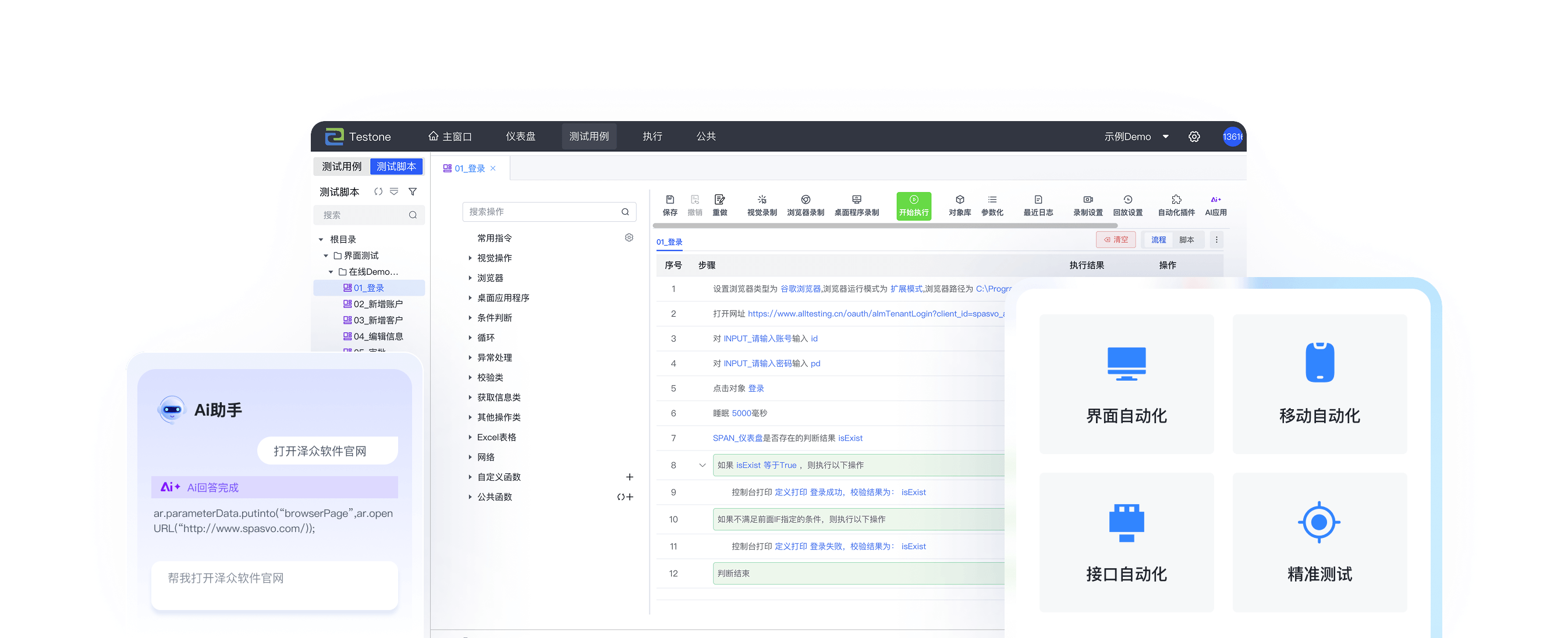Click the red 清空 clear button
1568x638 pixels.
(1116, 240)
